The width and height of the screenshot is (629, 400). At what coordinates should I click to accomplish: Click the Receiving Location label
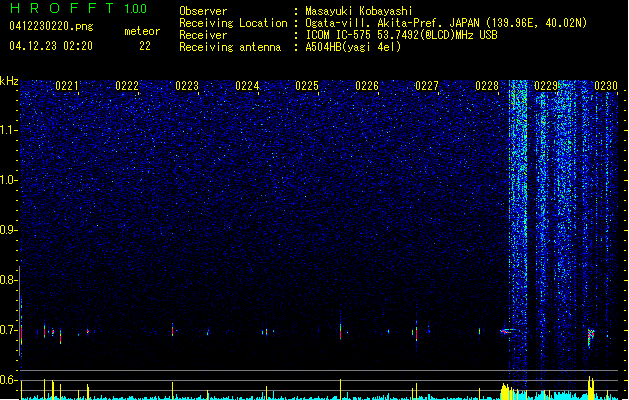coord(233,23)
